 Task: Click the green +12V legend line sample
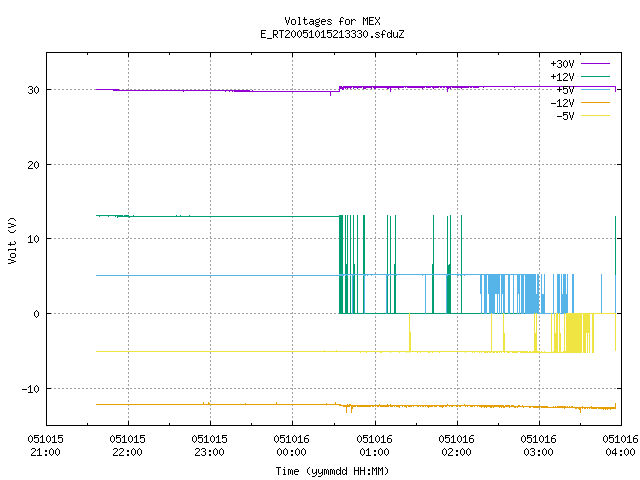pyautogui.click(x=595, y=76)
